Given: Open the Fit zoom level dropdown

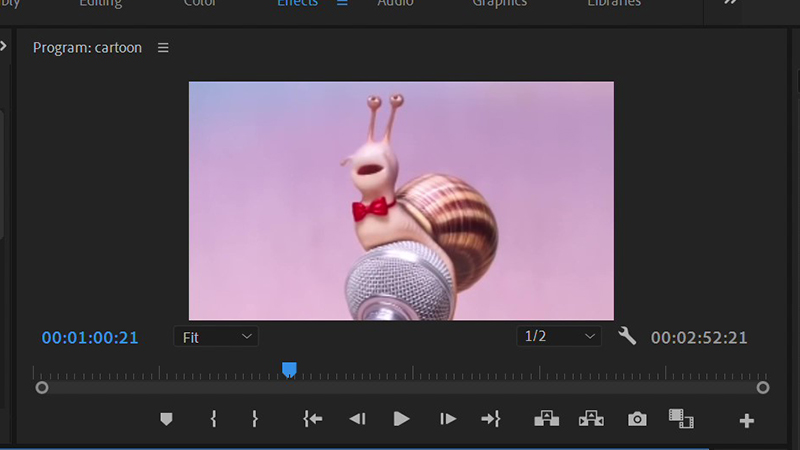Looking at the screenshot, I should (x=216, y=337).
